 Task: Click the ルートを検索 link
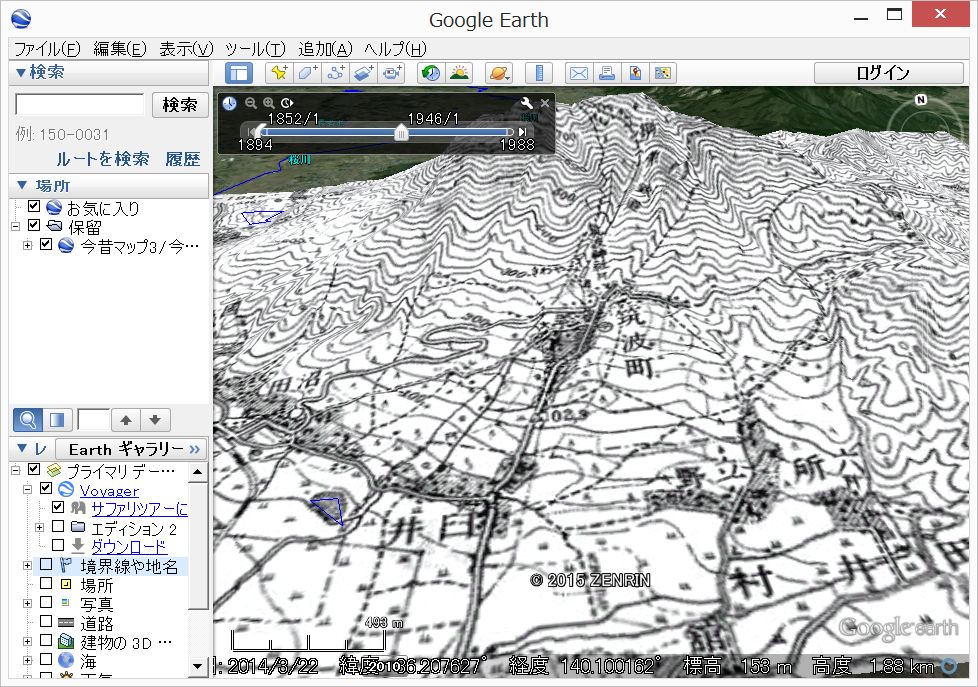click(x=103, y=159)
